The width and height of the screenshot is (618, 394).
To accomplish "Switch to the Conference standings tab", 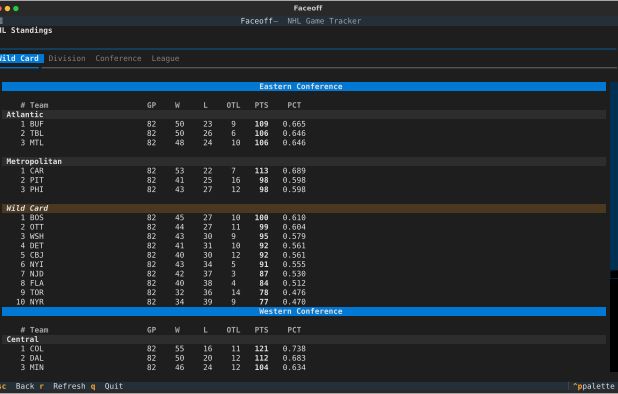I will point(118,58).
